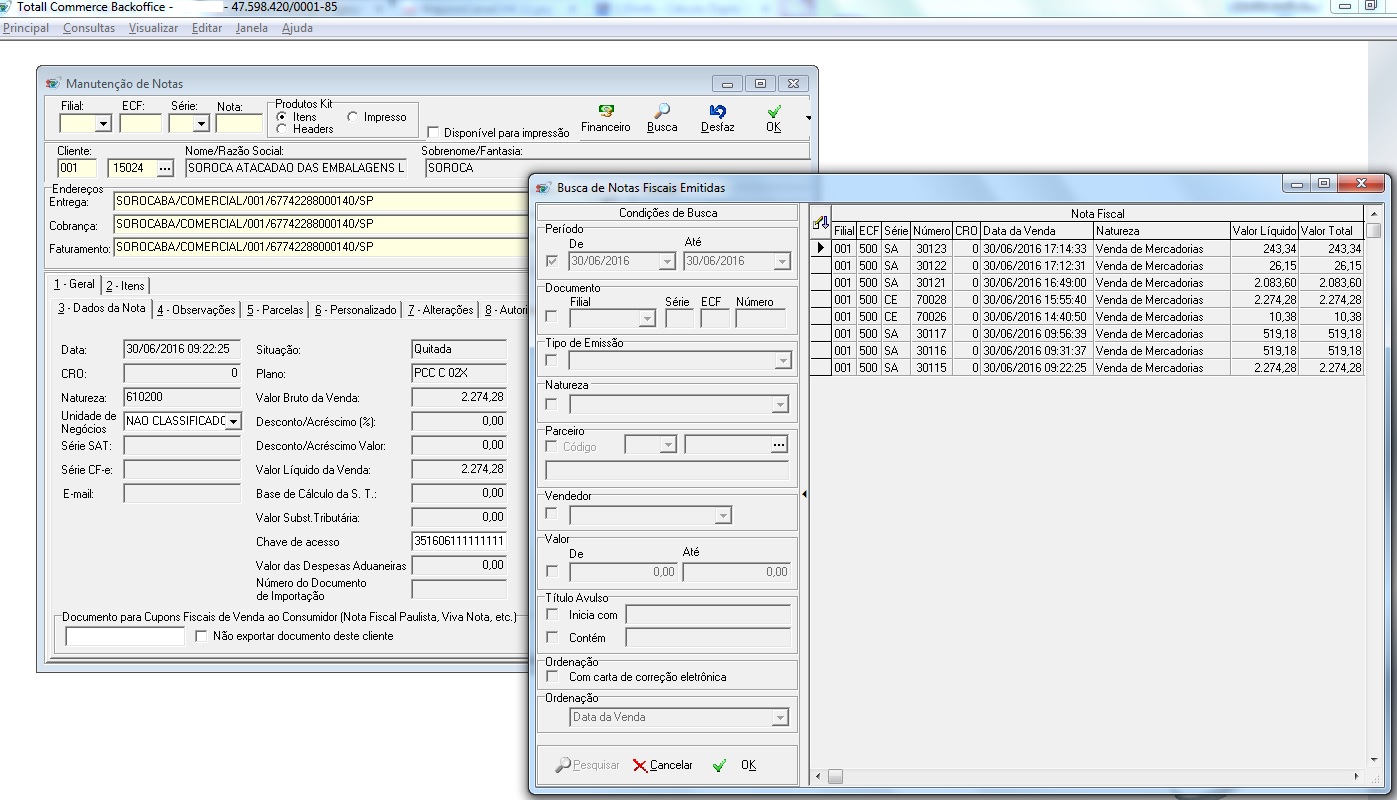Screen dimensions: 1397x800
Task: Switch to the 7 - Alterações tab
Action: click(440, 310)
